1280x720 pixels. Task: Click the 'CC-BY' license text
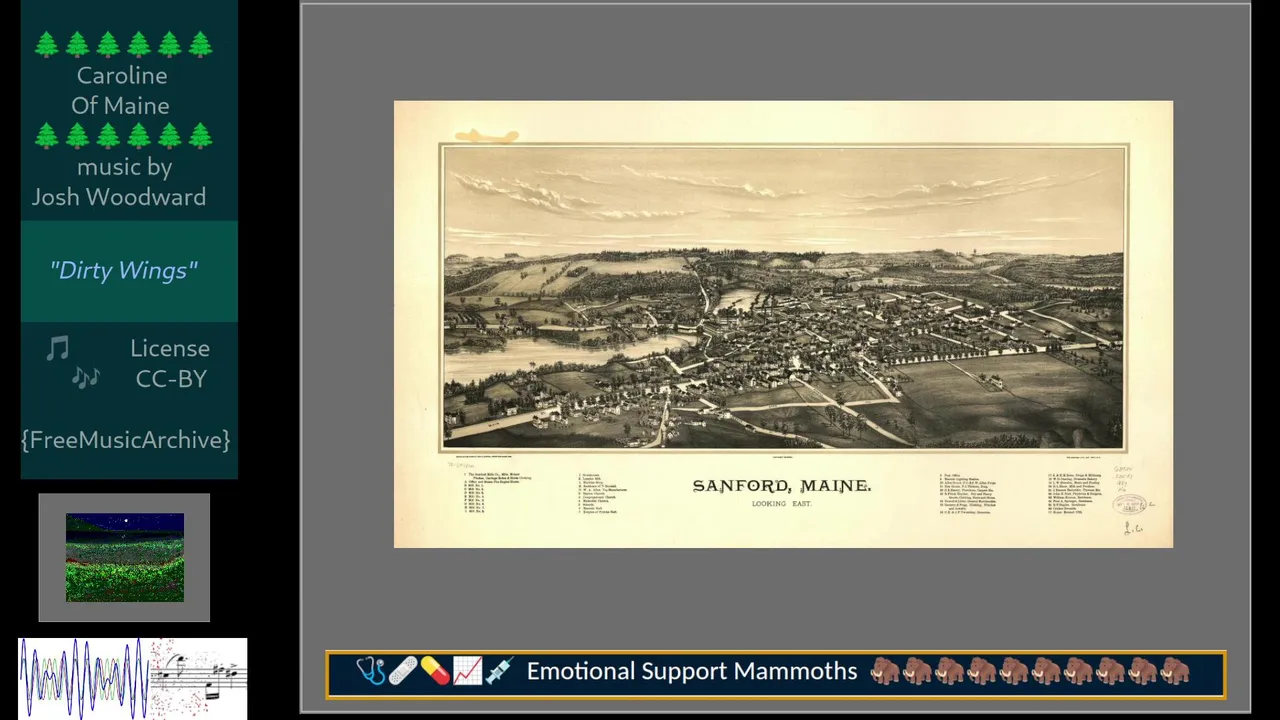[x=171, y=379]
